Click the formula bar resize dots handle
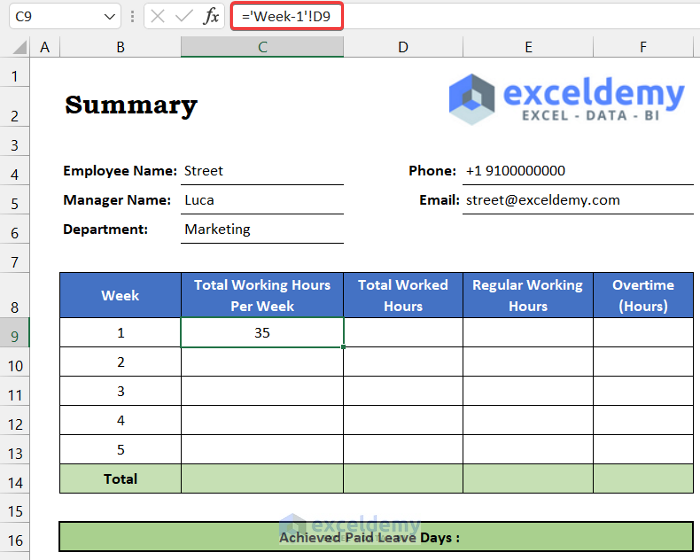700x560 pixels. [132, 17]
